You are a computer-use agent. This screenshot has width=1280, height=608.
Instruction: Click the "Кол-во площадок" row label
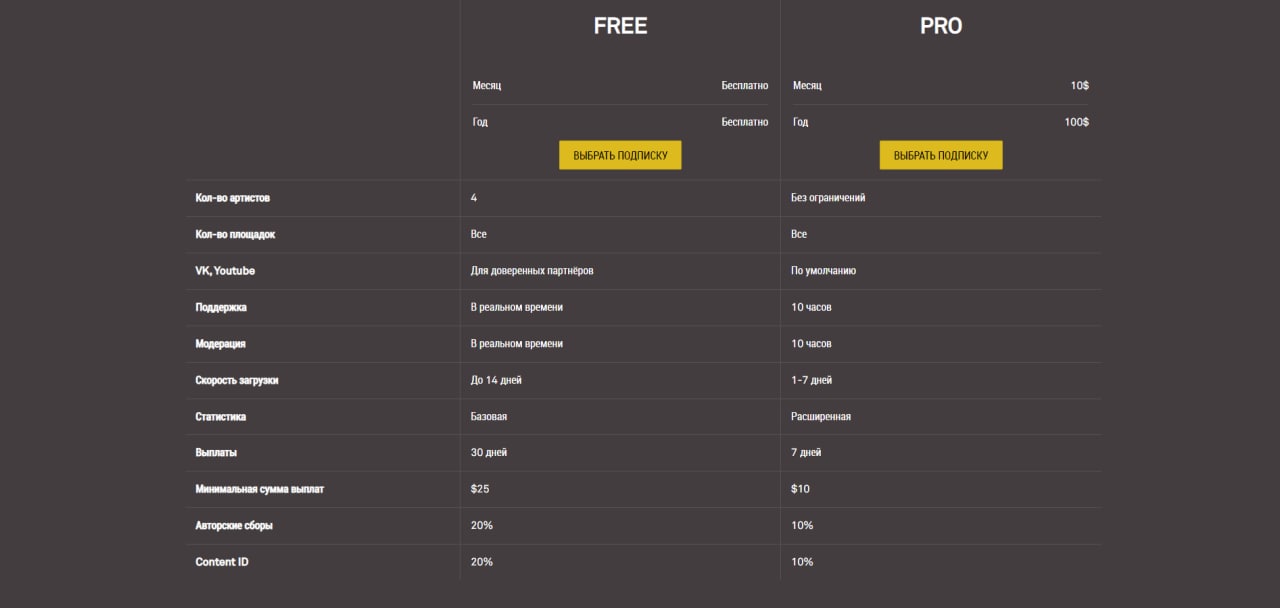point(235,234)
